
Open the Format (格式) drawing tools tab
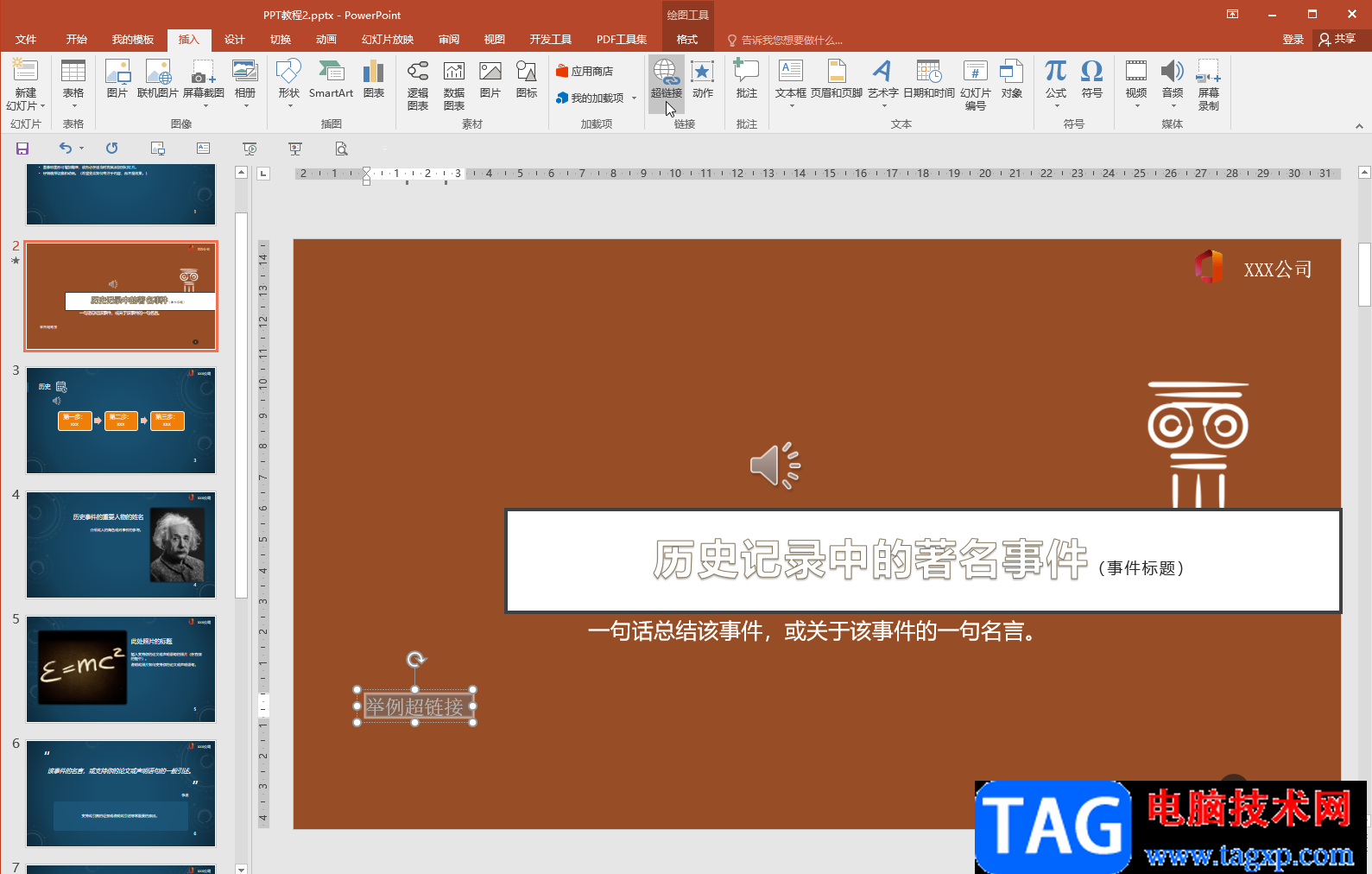click(687, 40)
